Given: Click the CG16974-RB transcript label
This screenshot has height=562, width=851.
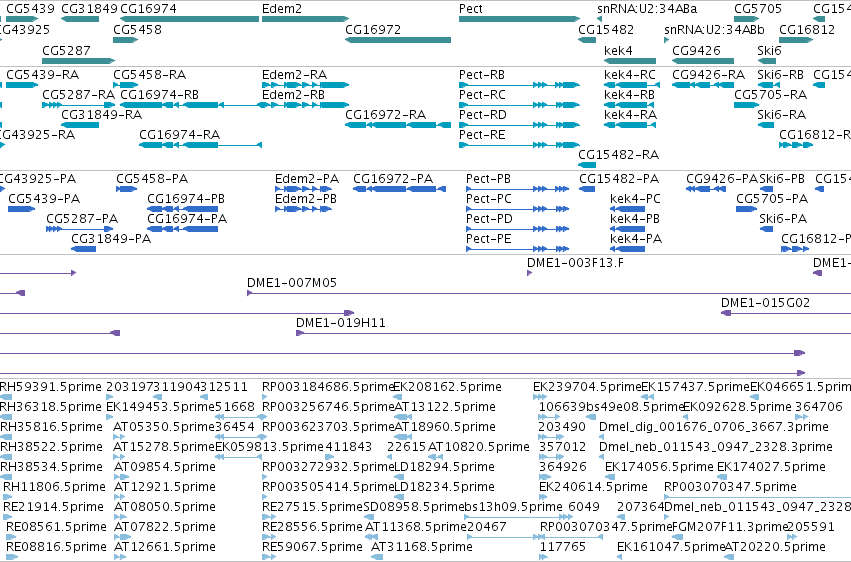Looking at the screenshot, I should pos(160,94).
